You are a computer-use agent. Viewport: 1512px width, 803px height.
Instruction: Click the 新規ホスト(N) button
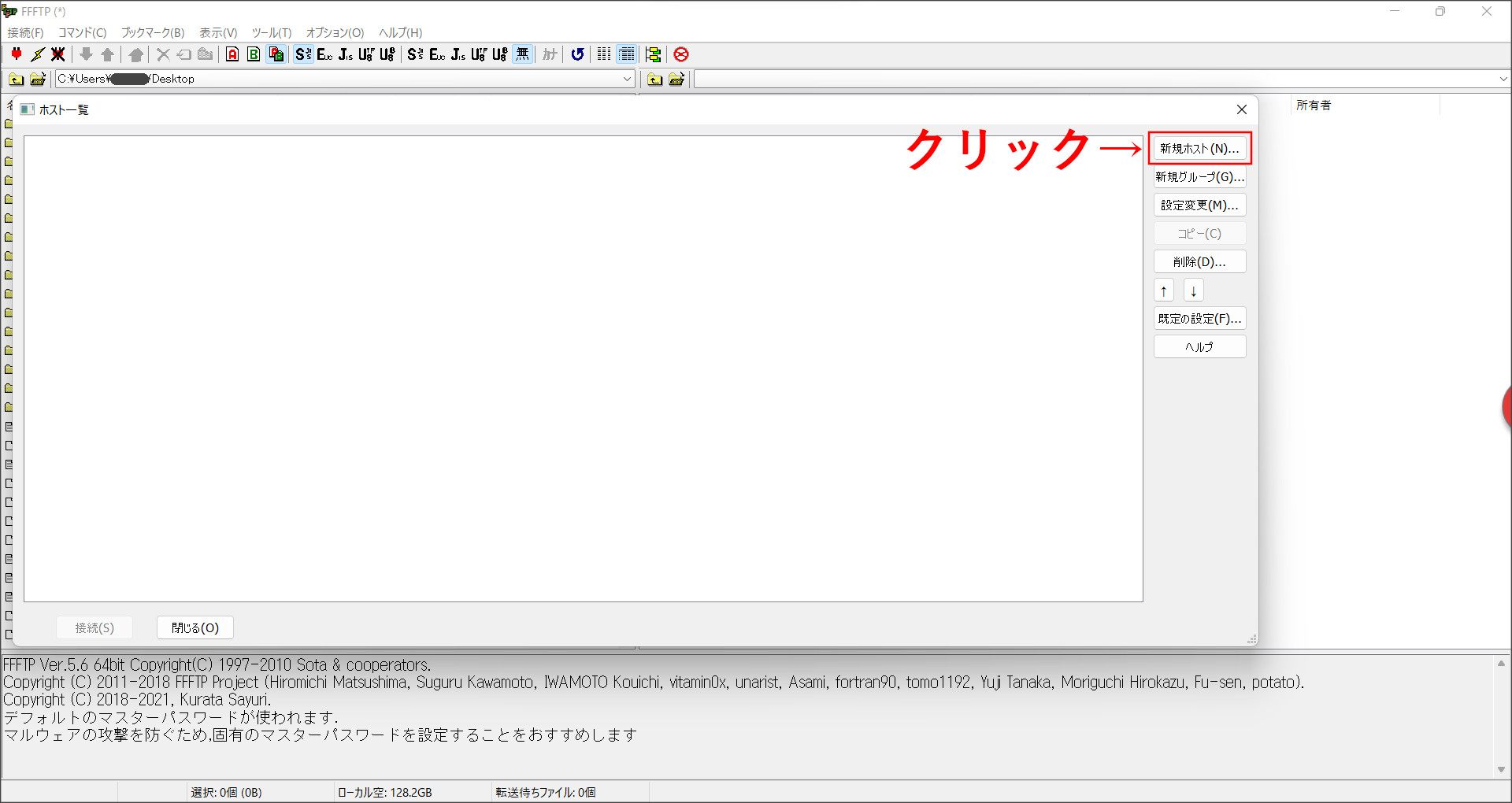pyautogui.click(x=1199, y=148)
